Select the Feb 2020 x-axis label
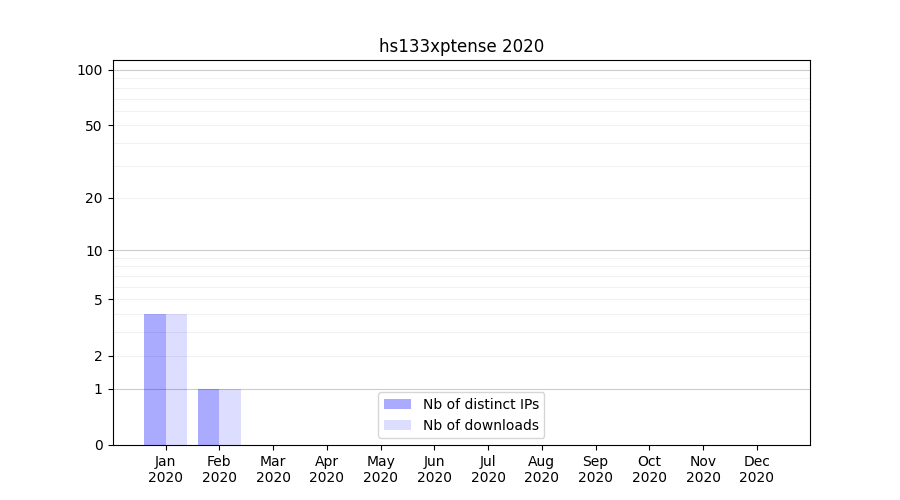This screenshot has width=900, height=500. pyautogui.click(x=219, y=469)
